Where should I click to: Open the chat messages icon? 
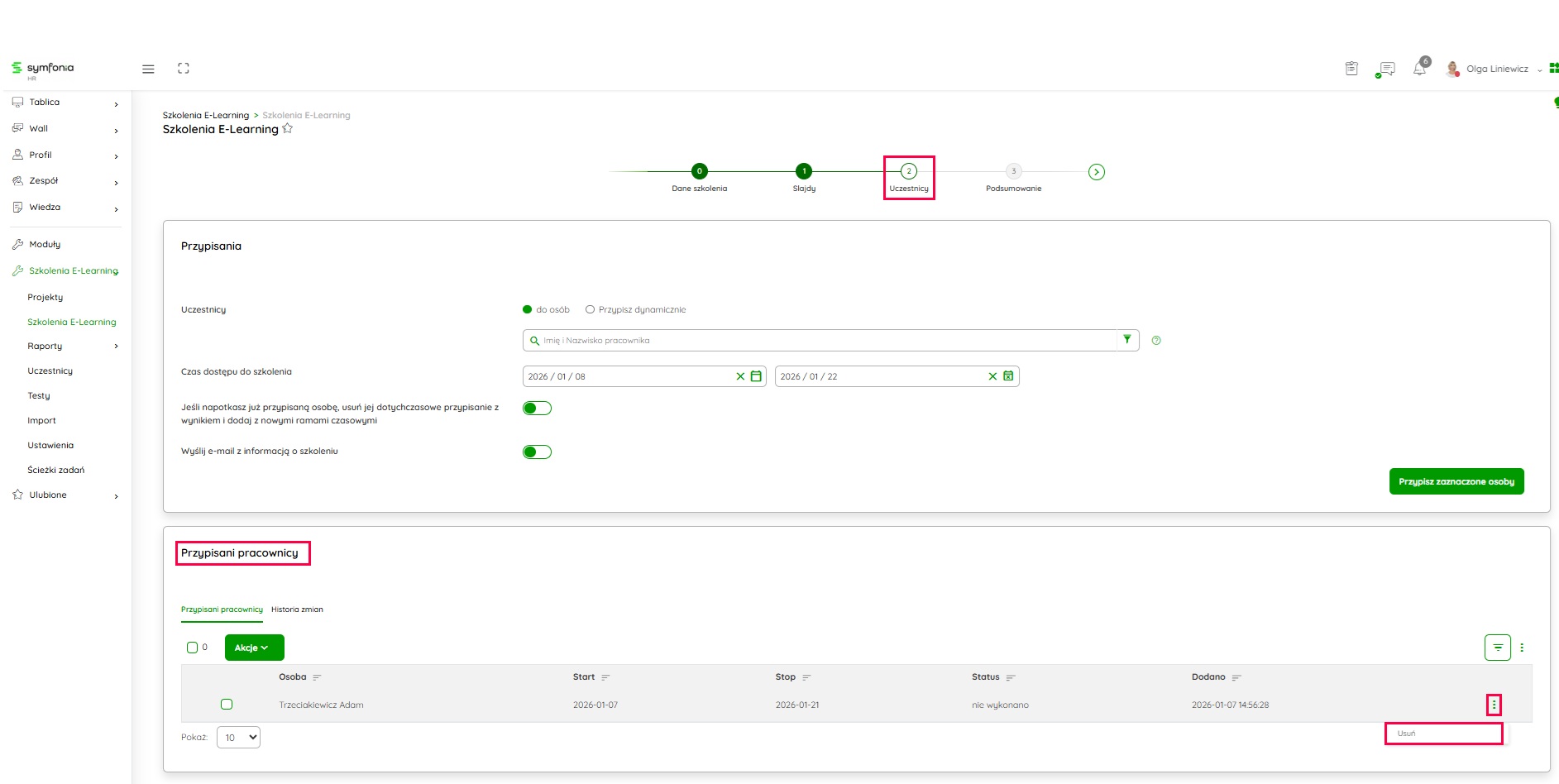[1387, 69]
